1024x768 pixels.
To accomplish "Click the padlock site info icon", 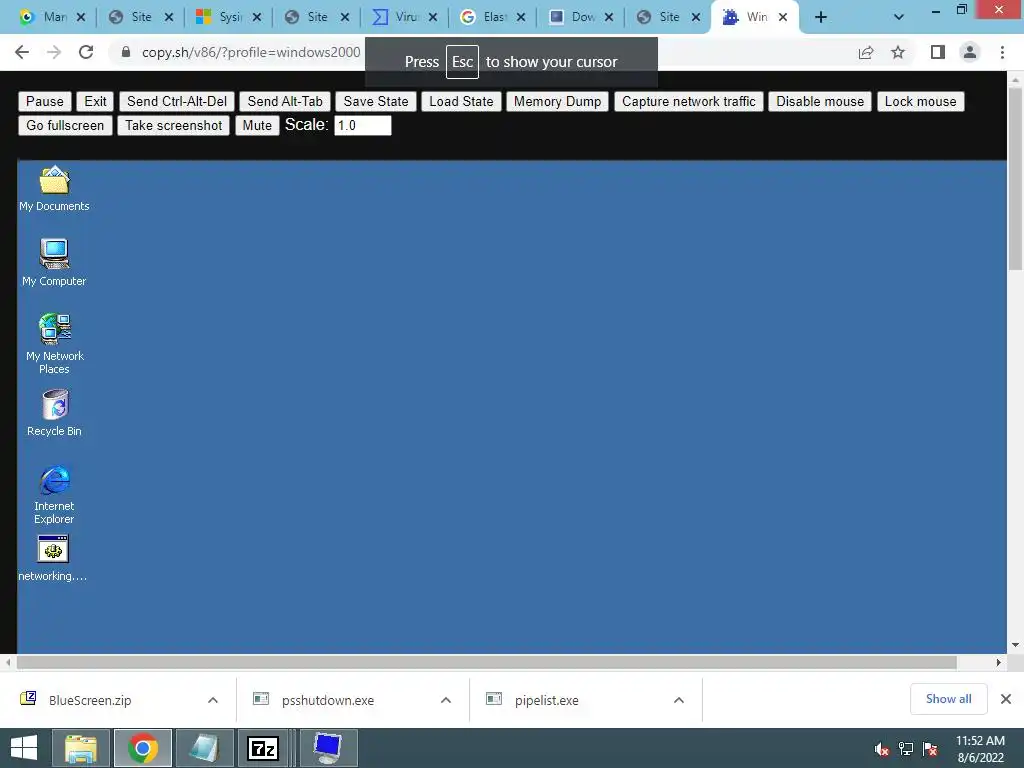I will [126, 52].
